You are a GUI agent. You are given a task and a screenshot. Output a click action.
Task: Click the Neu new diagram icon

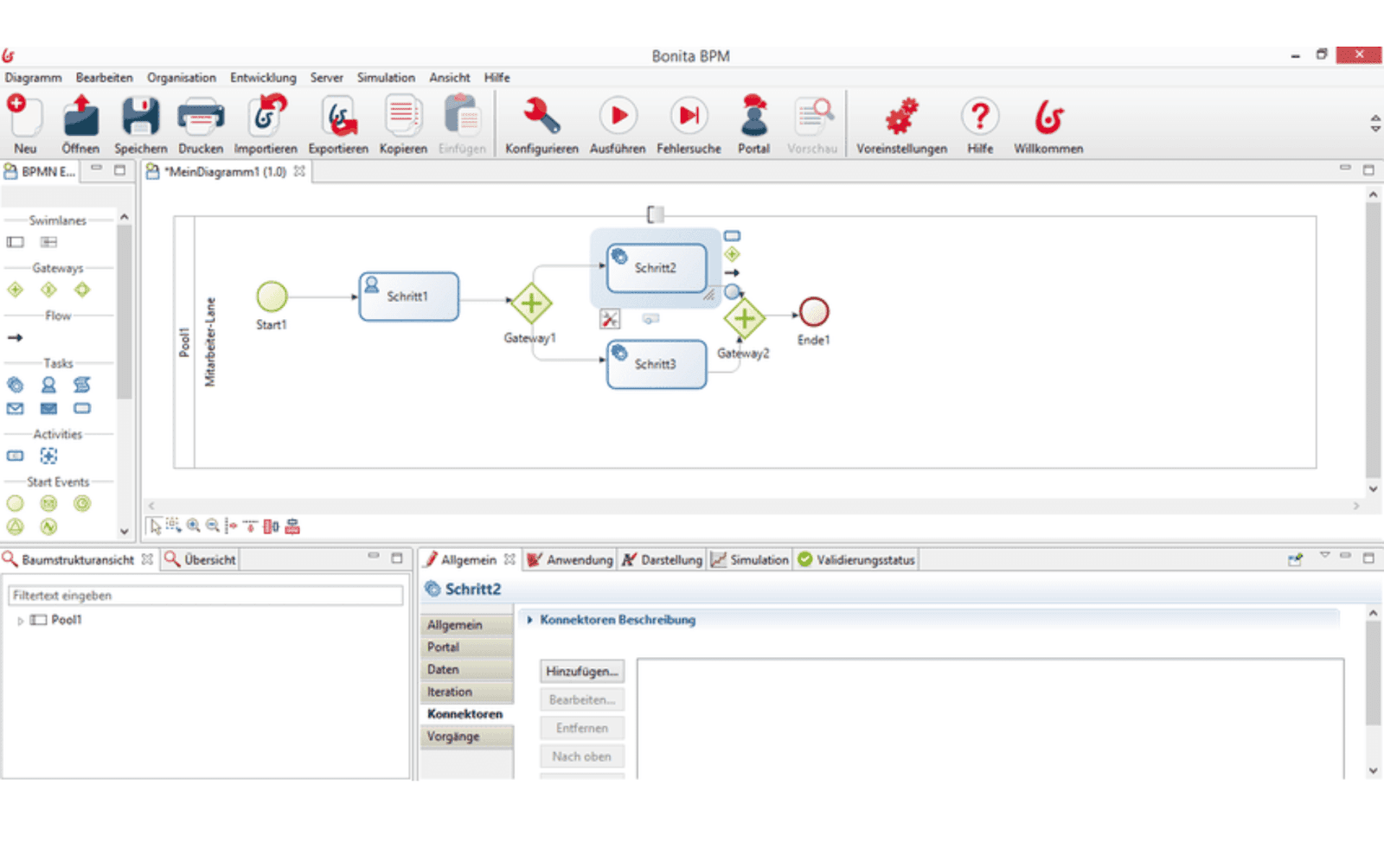pyautogui.click(x=24, y=117)
